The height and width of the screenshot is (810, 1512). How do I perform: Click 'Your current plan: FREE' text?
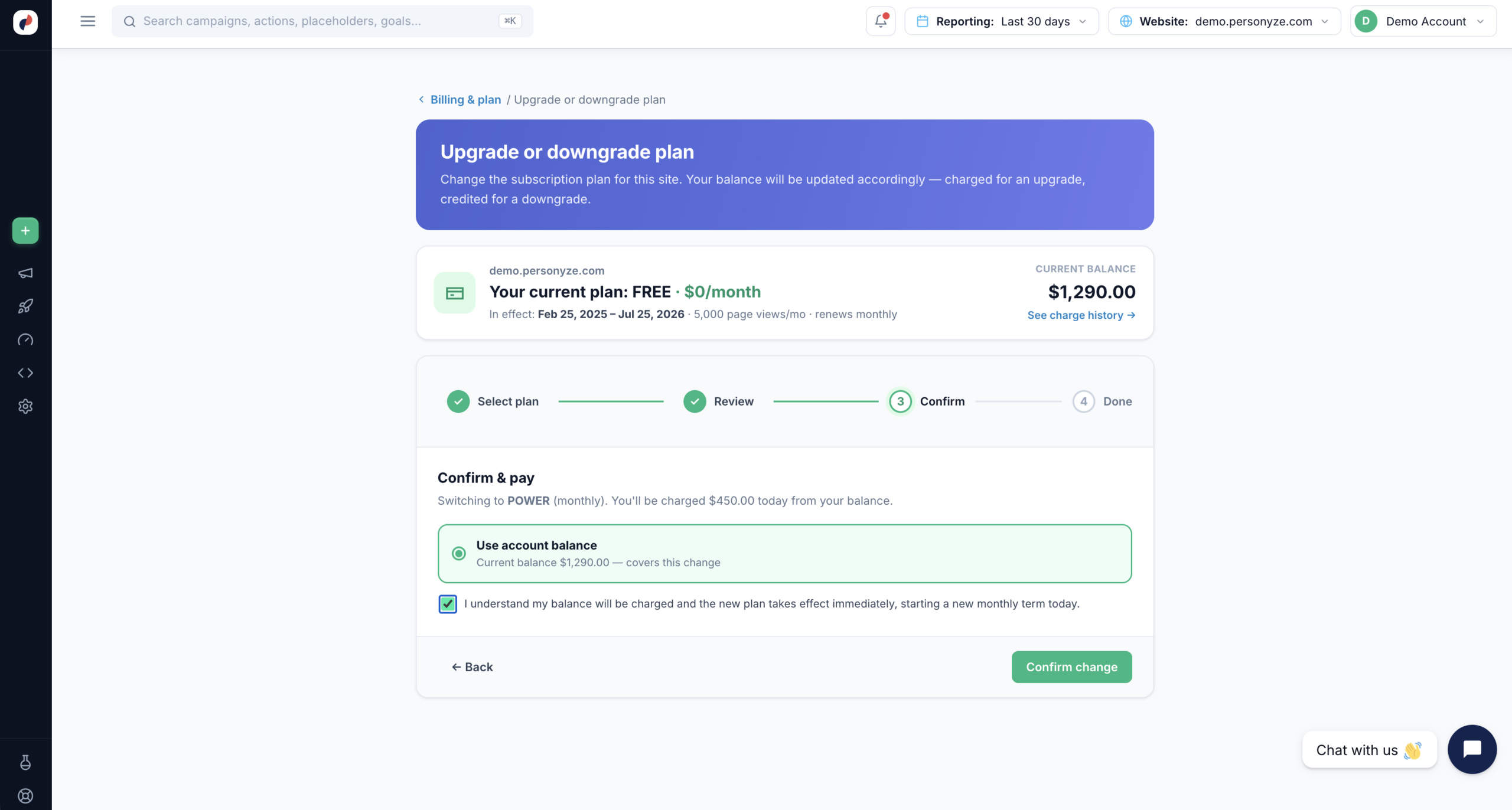click(x=580, y=292)
